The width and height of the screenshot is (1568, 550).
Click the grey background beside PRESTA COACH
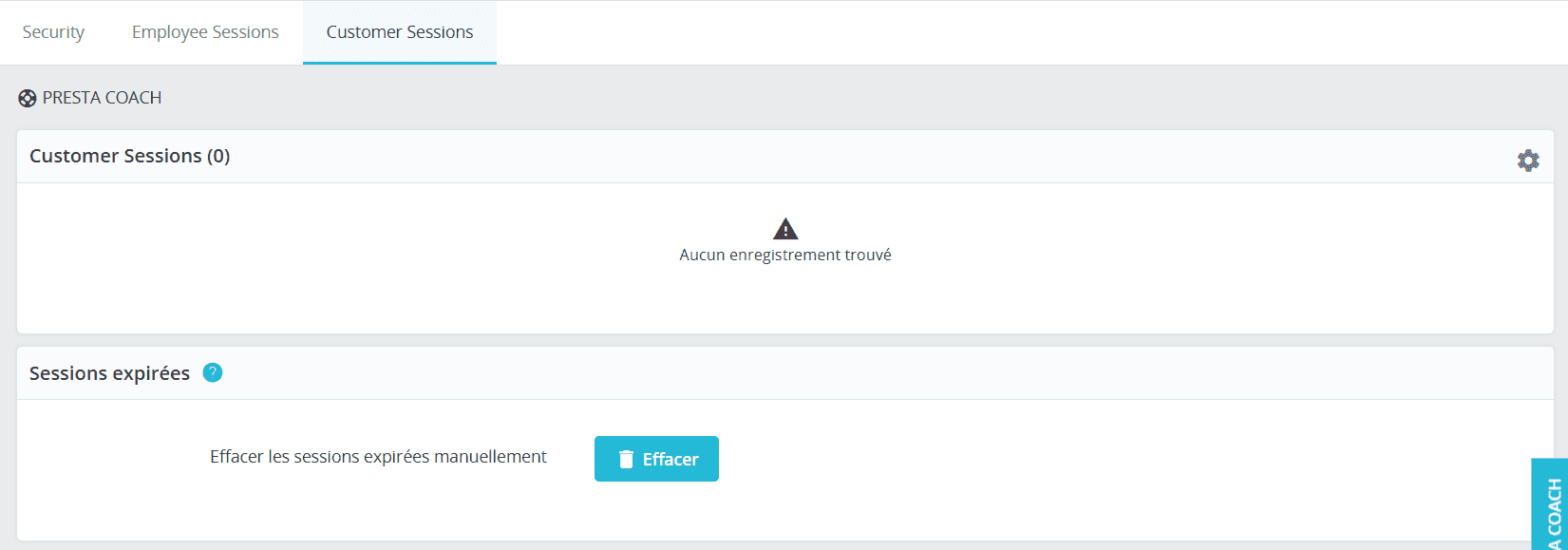pyautogui.click(x=855, y=98)
